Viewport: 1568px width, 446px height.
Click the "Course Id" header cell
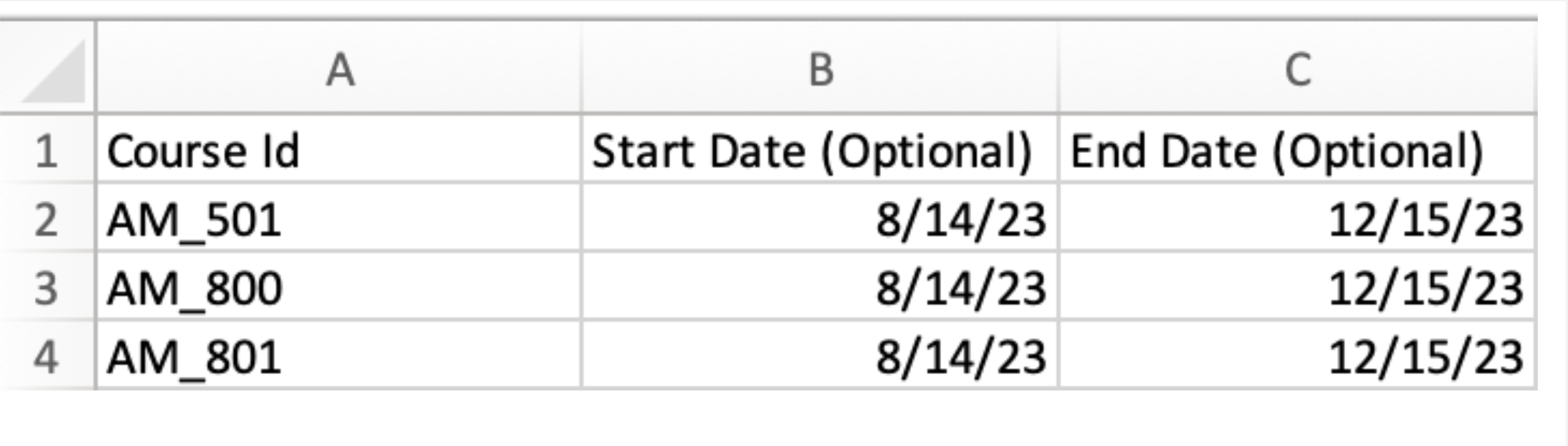coord(339,150)
